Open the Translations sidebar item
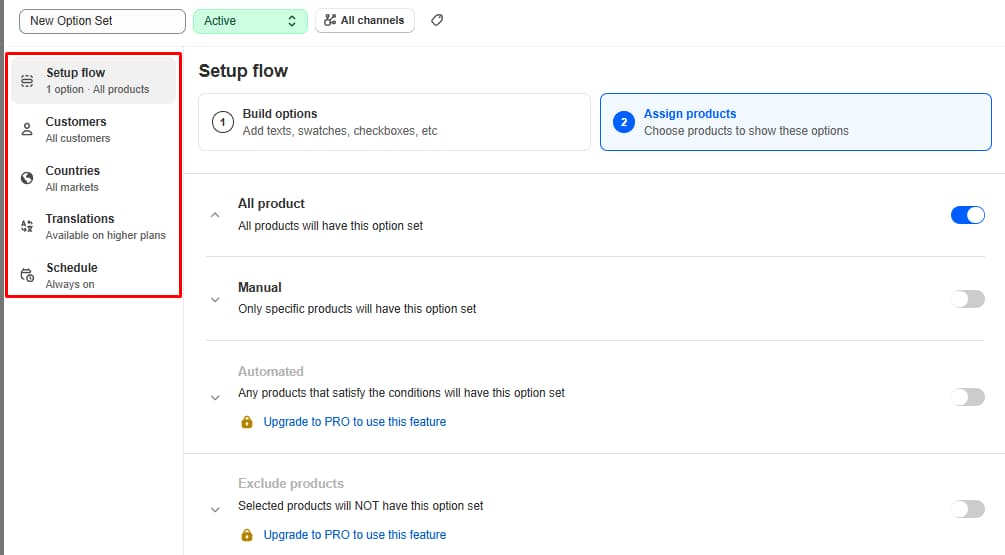This screenshot has height=555, width=1005. tap(94, 226)
